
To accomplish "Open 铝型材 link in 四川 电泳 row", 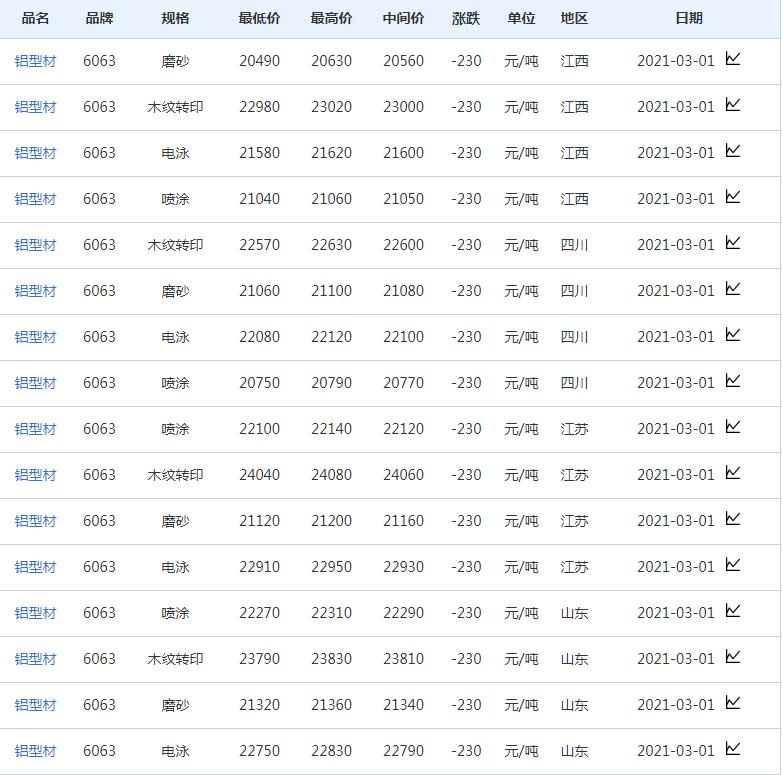I will pyautogui.click(x=35, y=337).
